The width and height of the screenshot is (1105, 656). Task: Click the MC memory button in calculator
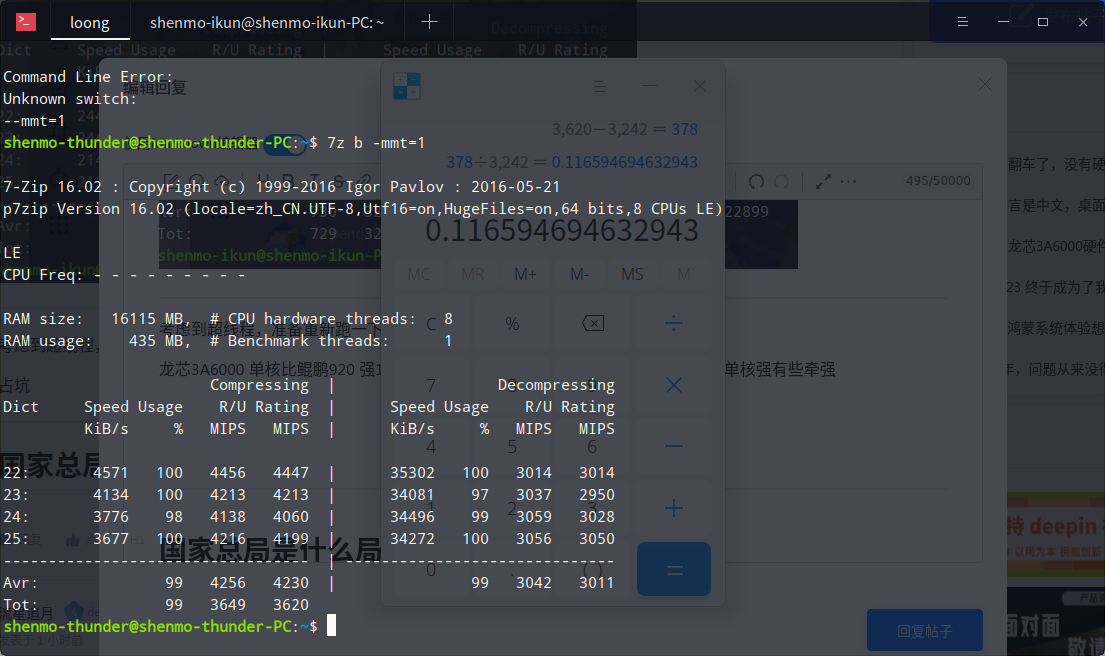419,274
